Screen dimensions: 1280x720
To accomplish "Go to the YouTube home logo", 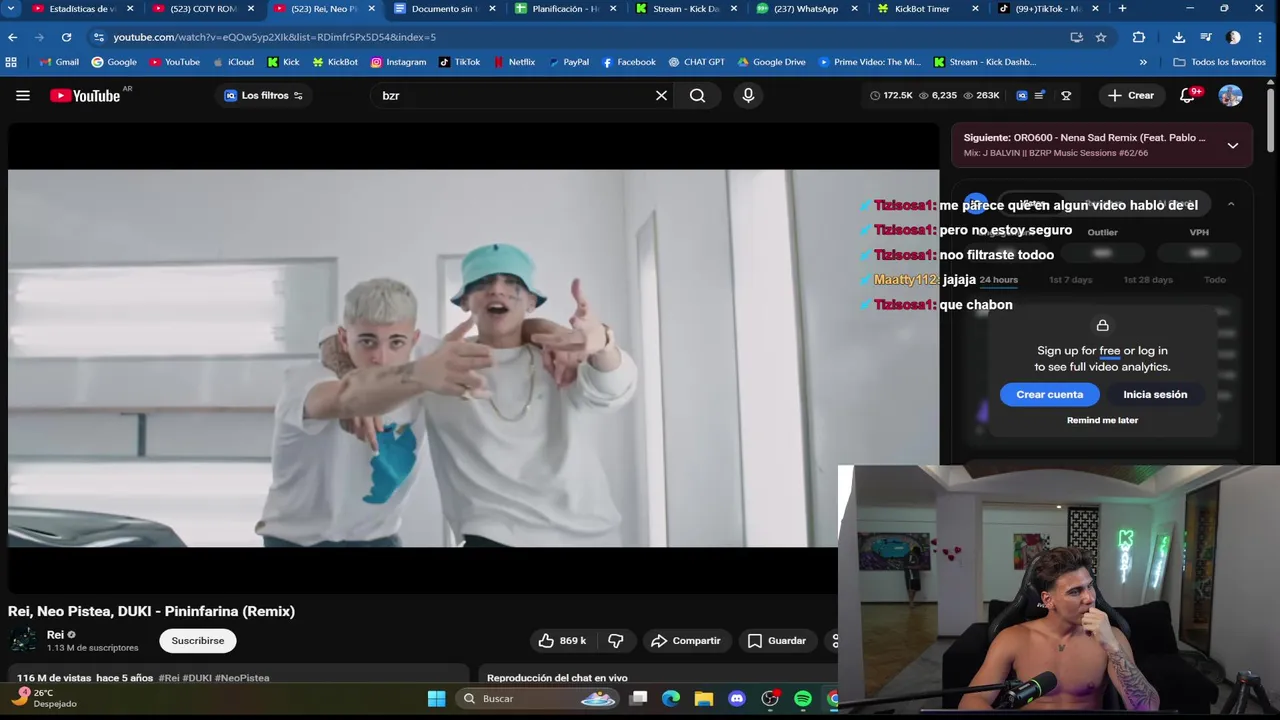I will (x=85, y=95).
